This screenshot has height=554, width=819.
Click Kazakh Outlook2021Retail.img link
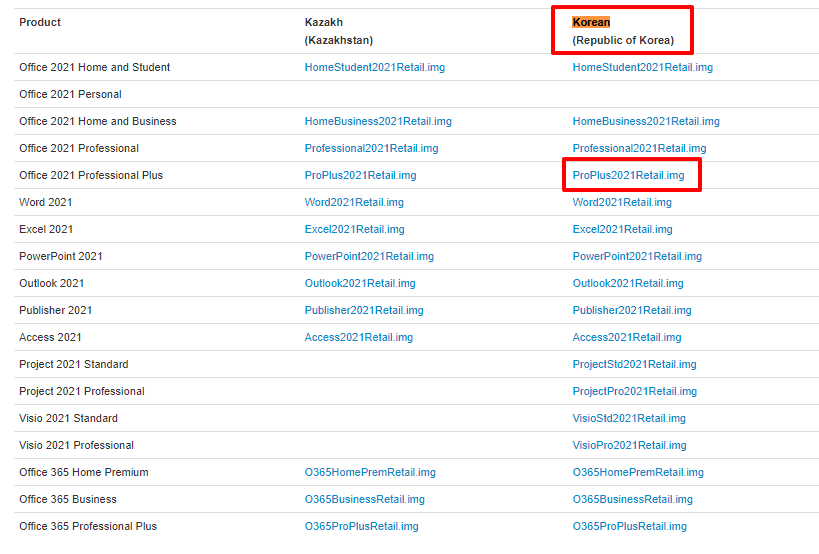tap(360, 284)
